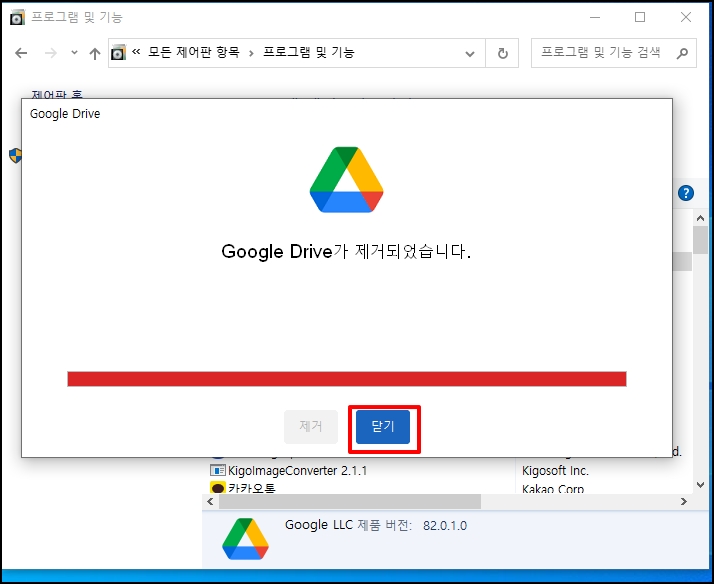Click the KigoImageConverter program icon

(218, 470)
